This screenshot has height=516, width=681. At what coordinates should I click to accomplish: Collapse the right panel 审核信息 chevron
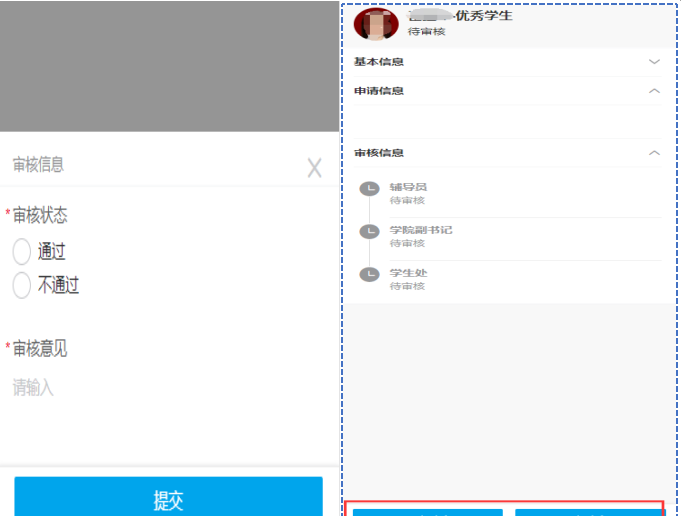pyautogui.click(x=654, y=153)
